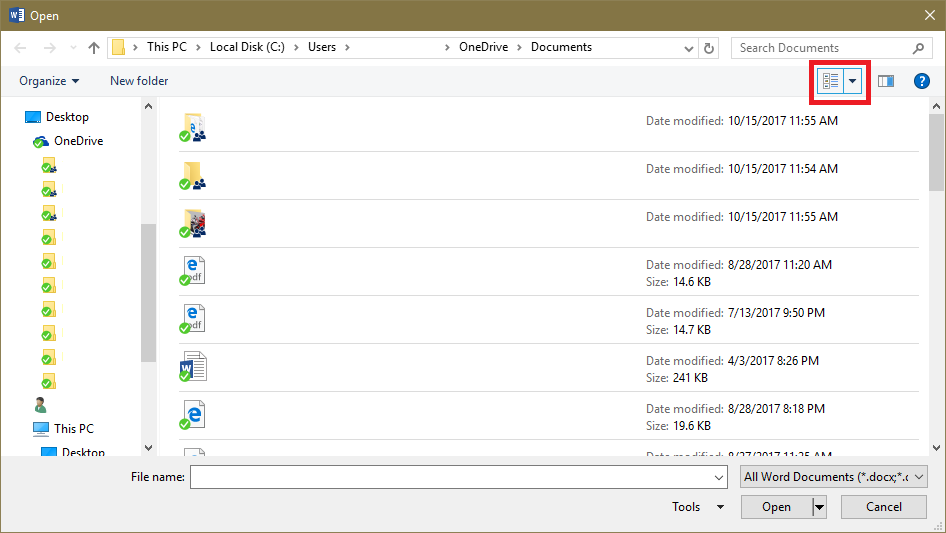The image size is (946, 533).
Task: Click date text 8/28/2017 8:18 PM
Action: 776,409
